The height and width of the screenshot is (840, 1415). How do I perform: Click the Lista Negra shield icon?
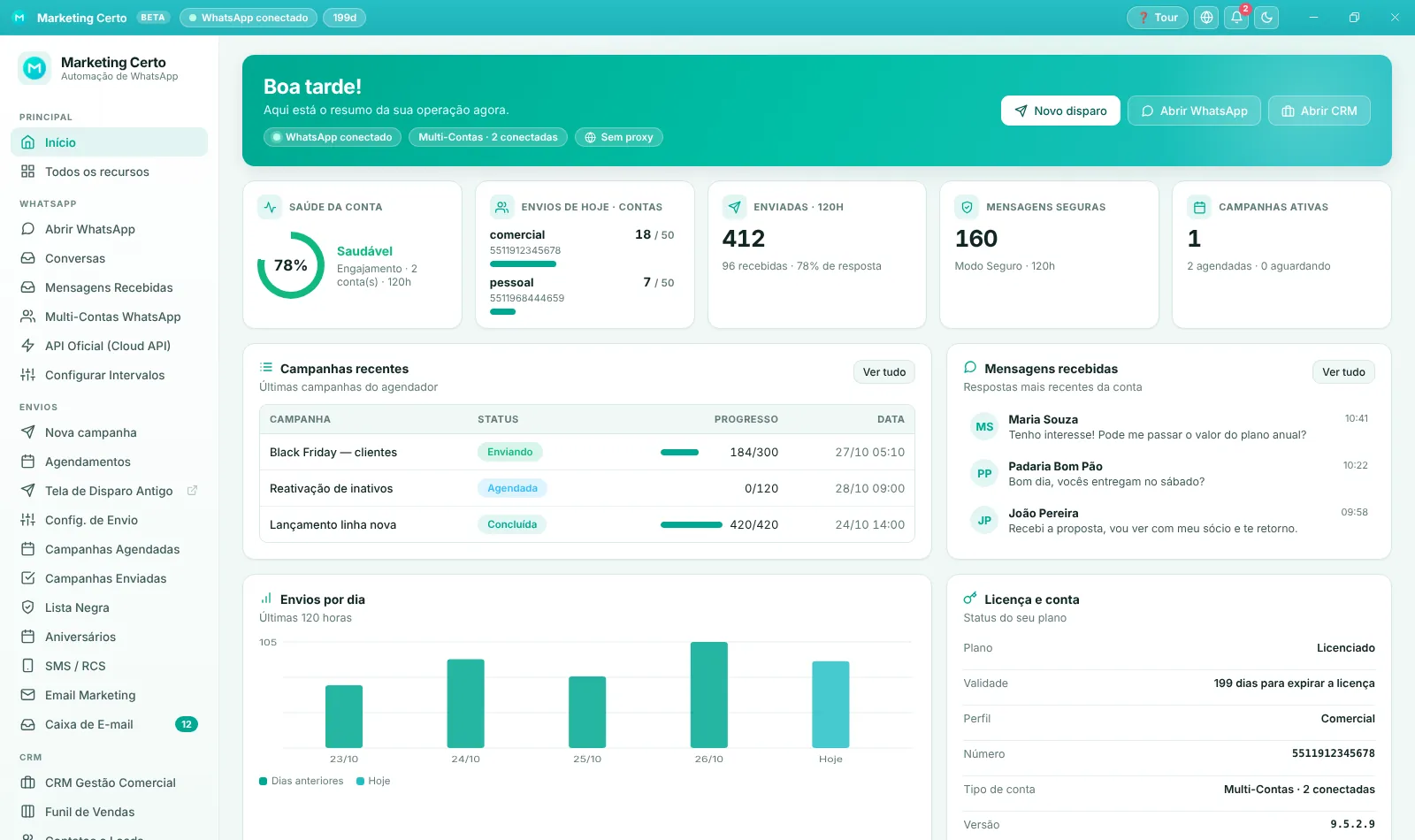28,607
